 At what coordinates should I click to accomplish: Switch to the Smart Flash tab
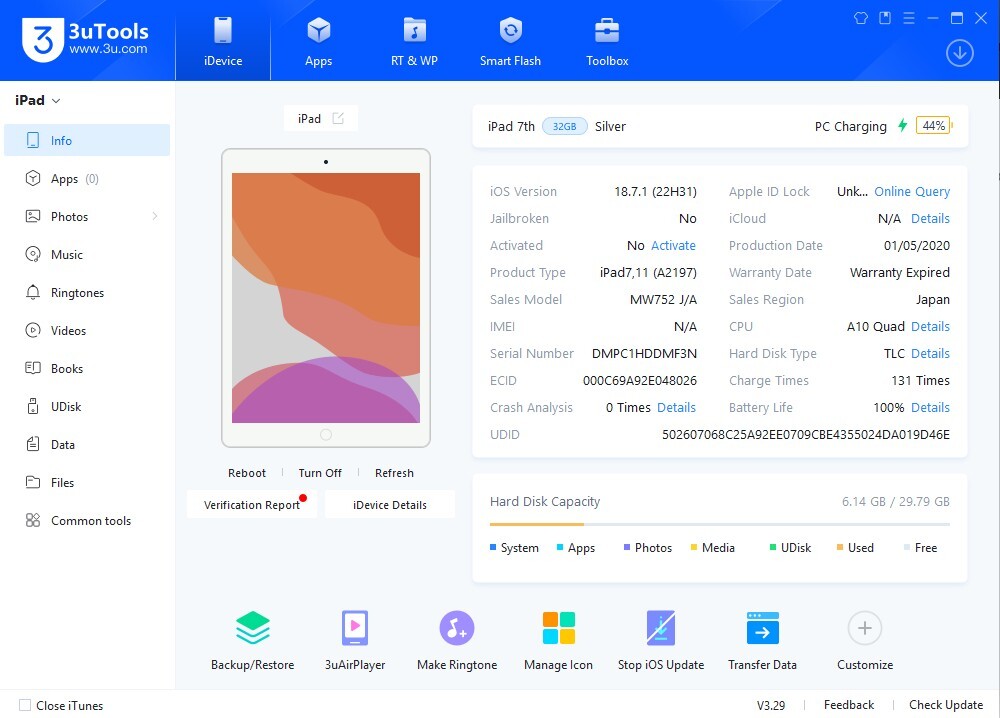[x=510, y=42]
